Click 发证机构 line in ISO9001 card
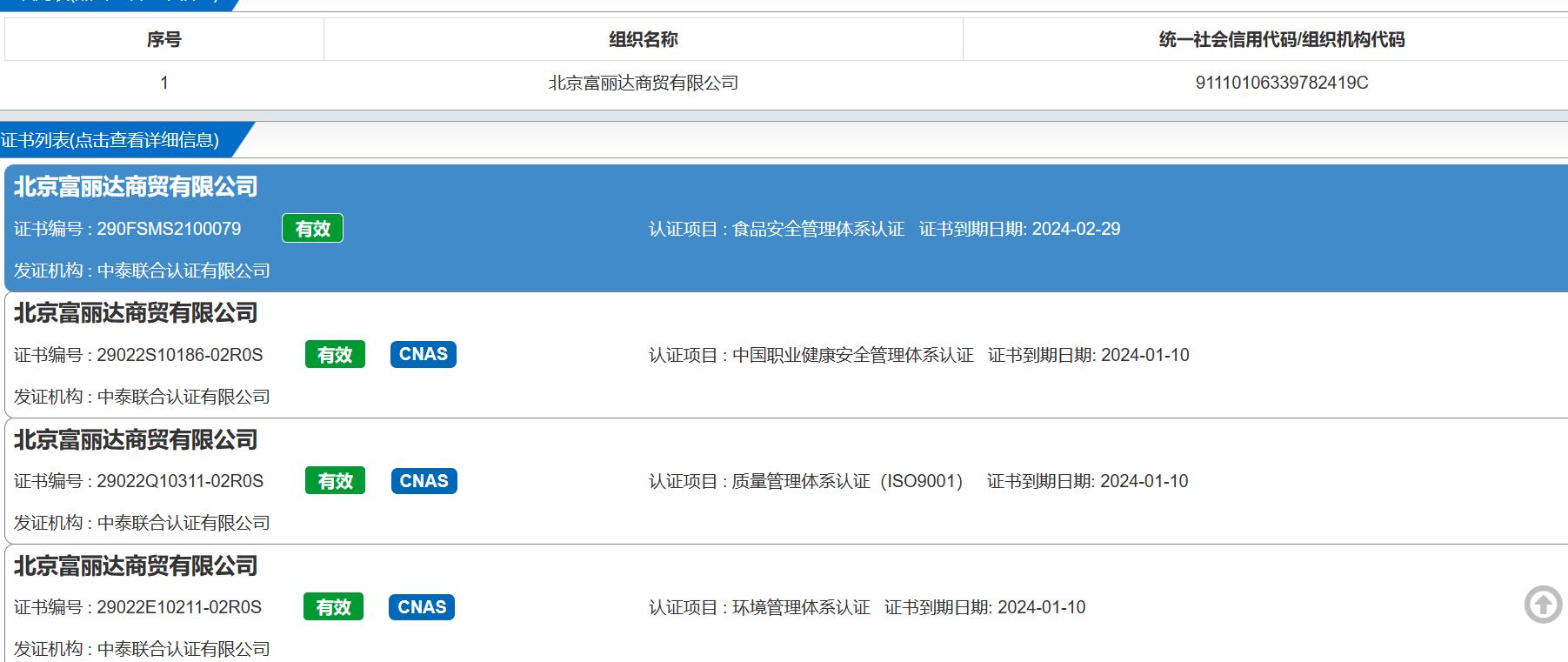The height and width of the screenshot is (662, 1568). 142,523
